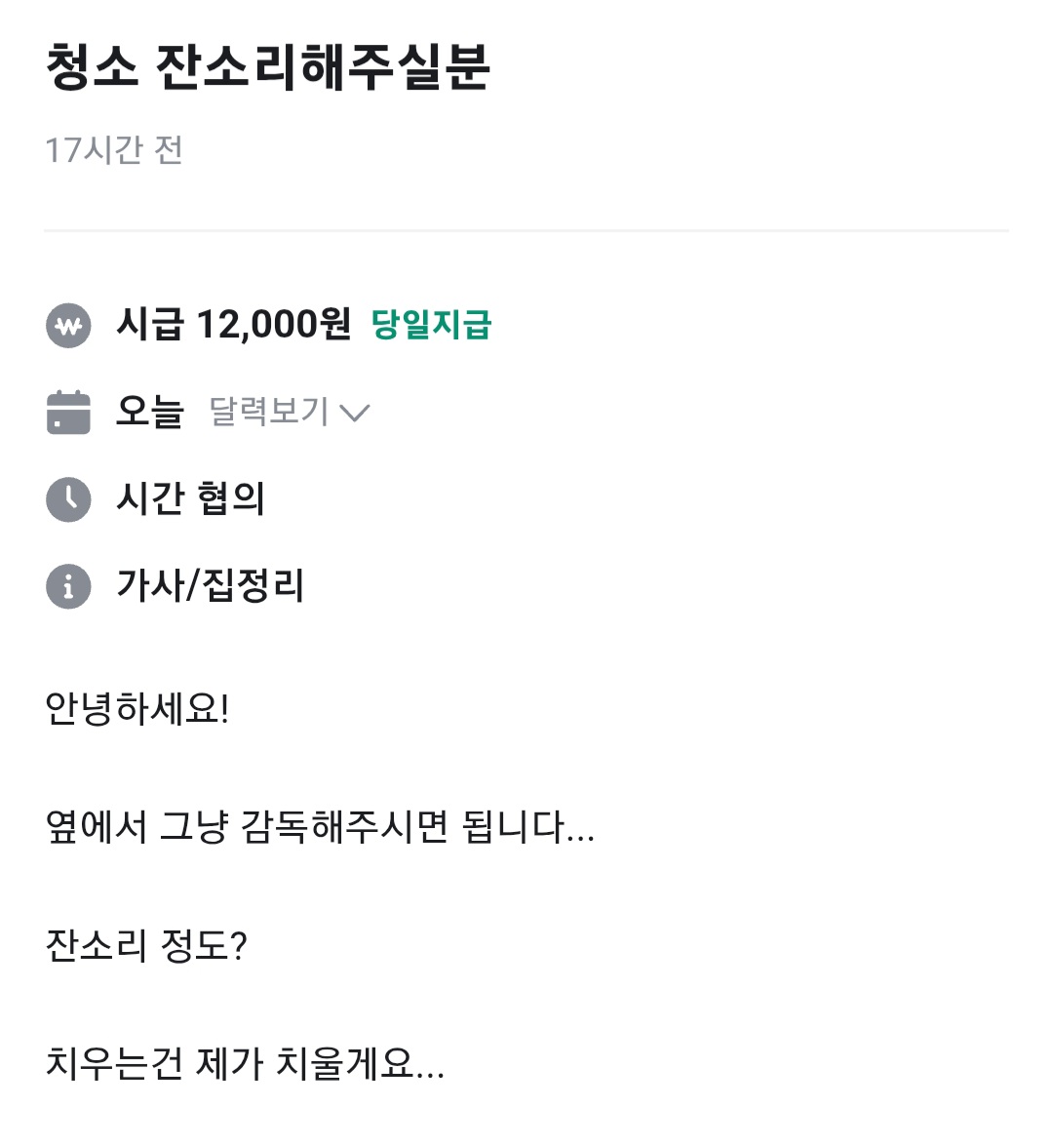The image size is (1053, 1148).
Task: Click the 12,000원 wage amount
Action: pyautogui.click(x=274, y=325)
